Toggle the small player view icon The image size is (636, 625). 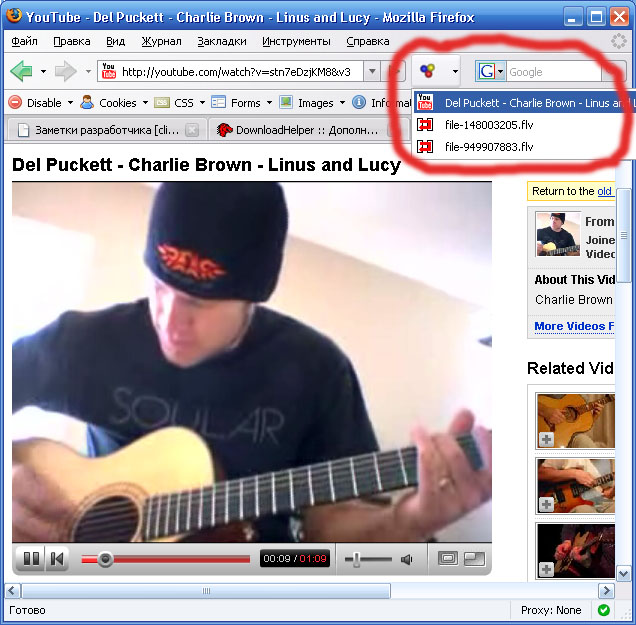[448, 558]
